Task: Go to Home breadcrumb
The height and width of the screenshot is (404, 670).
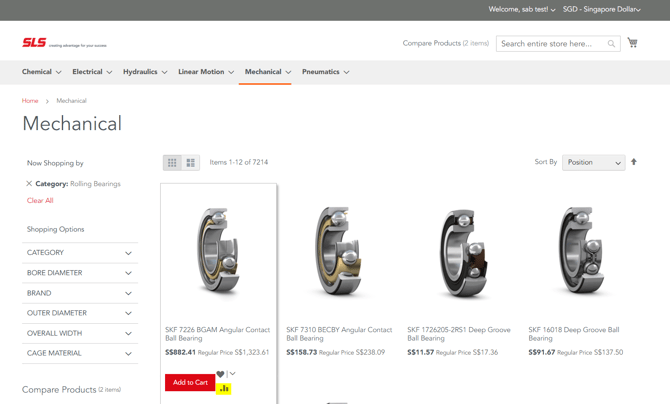Action: coord(30,100)
